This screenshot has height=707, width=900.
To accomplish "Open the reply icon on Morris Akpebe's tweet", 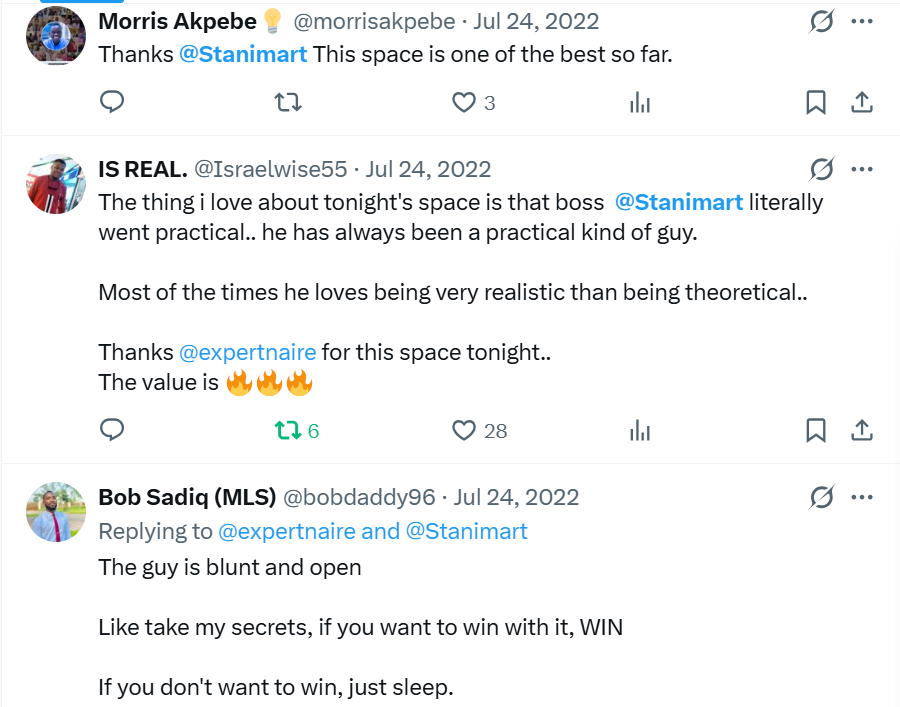I will [112, 102].
